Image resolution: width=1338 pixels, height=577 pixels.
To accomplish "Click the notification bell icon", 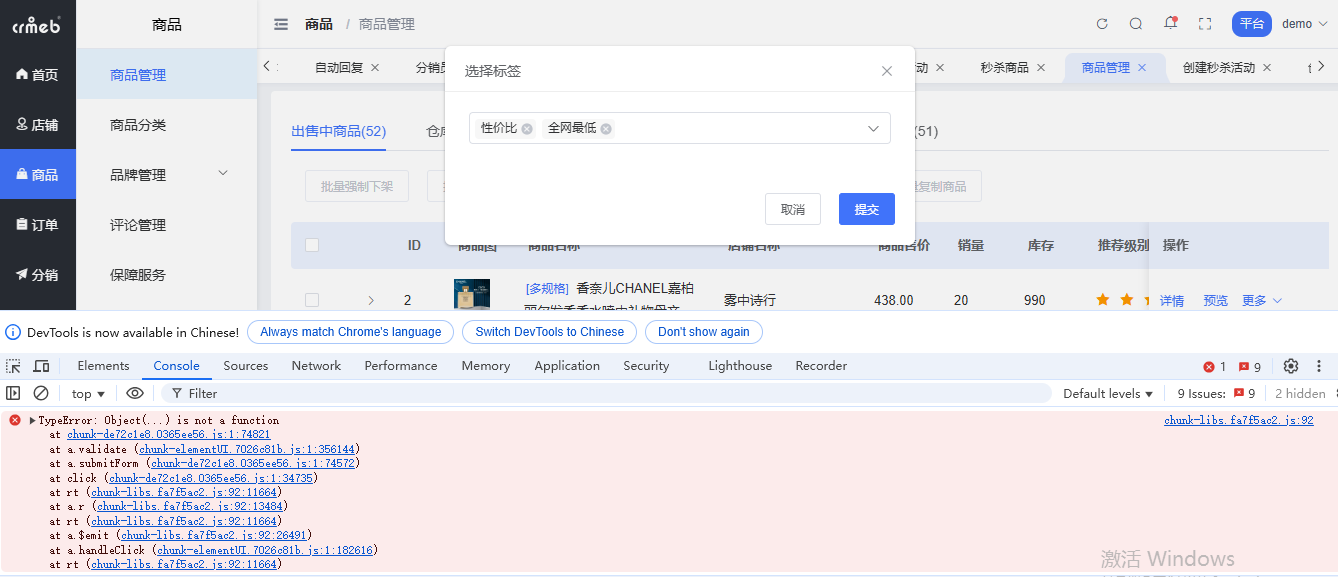I will click(x=1170, y=23).
